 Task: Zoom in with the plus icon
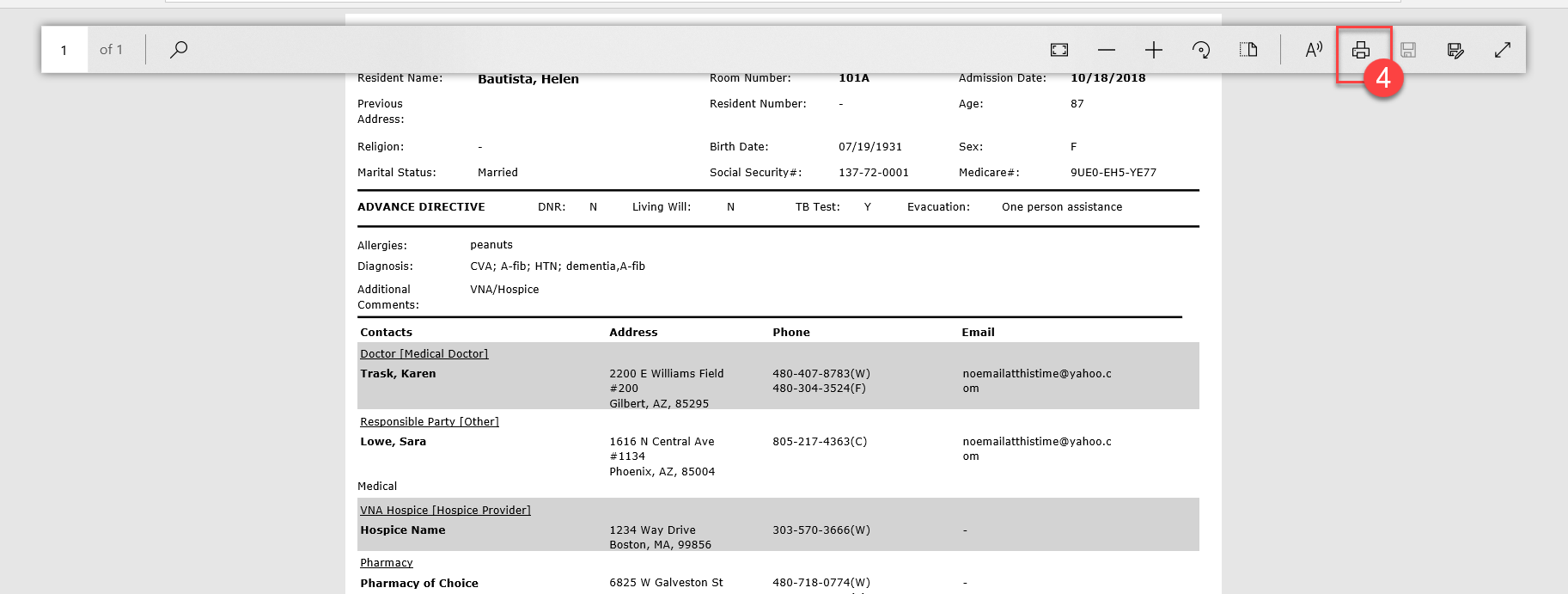(x=1154, y=50)
